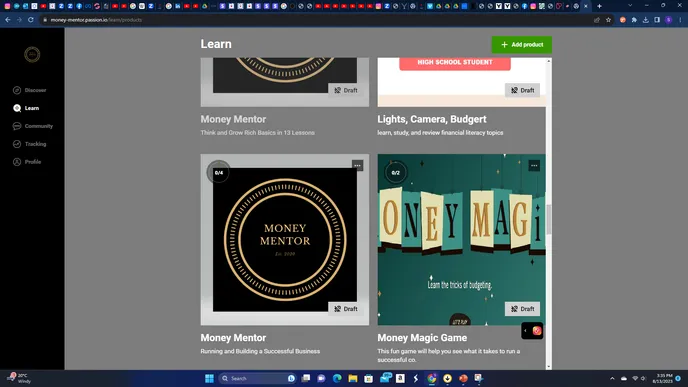Viewport: 688px width, 387px height.
Task: Toggle the browser side panel
Action: (657, 20)
